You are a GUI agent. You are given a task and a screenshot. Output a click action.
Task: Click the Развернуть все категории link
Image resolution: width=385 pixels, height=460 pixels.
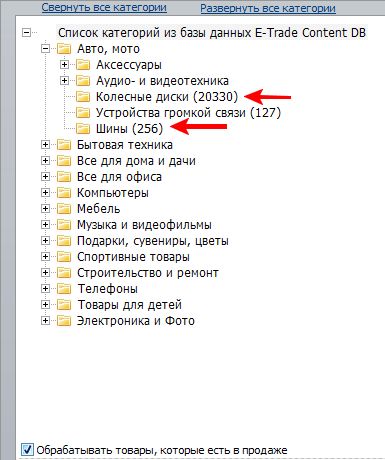click(x=268, y=8)
